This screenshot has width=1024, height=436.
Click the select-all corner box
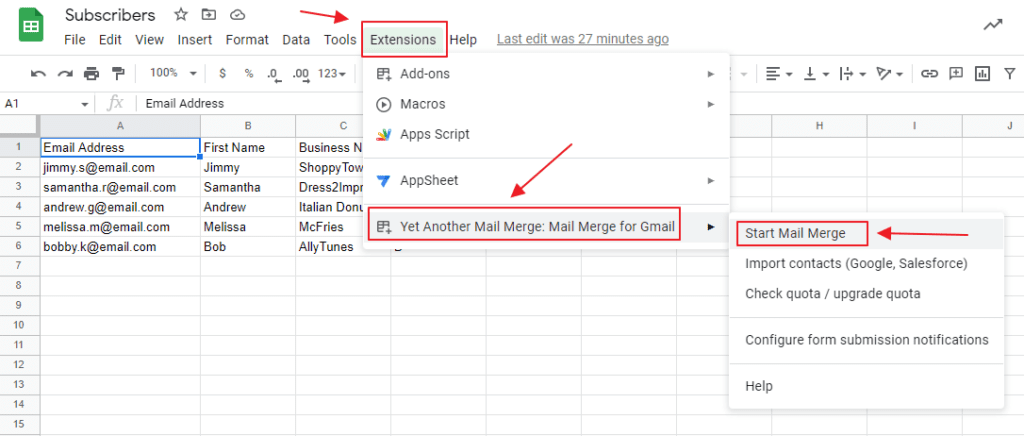20,125
